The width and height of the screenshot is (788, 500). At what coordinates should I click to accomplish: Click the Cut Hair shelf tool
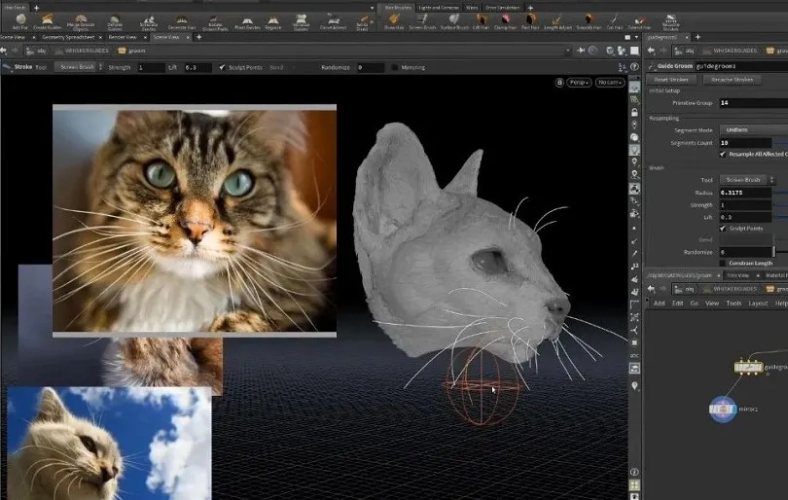pyautogui.click(x=614, y=21)
